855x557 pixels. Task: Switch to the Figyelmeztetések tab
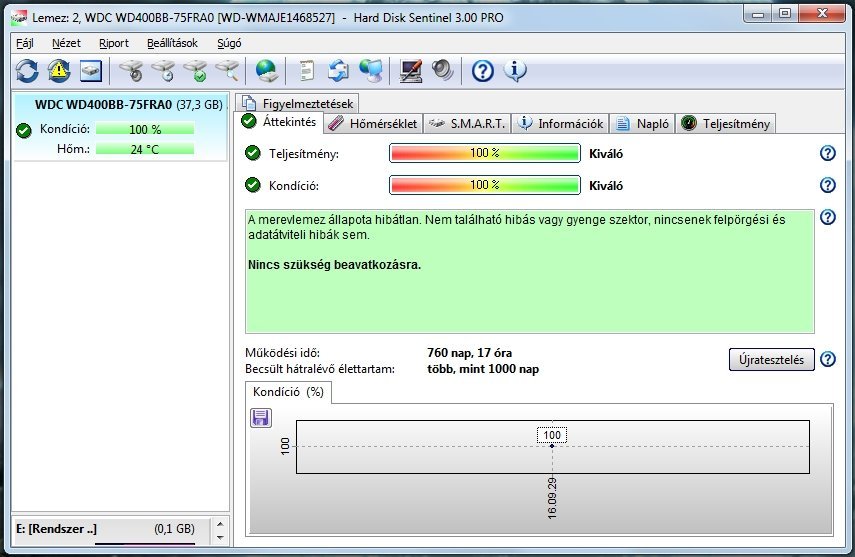coord(298,103)
